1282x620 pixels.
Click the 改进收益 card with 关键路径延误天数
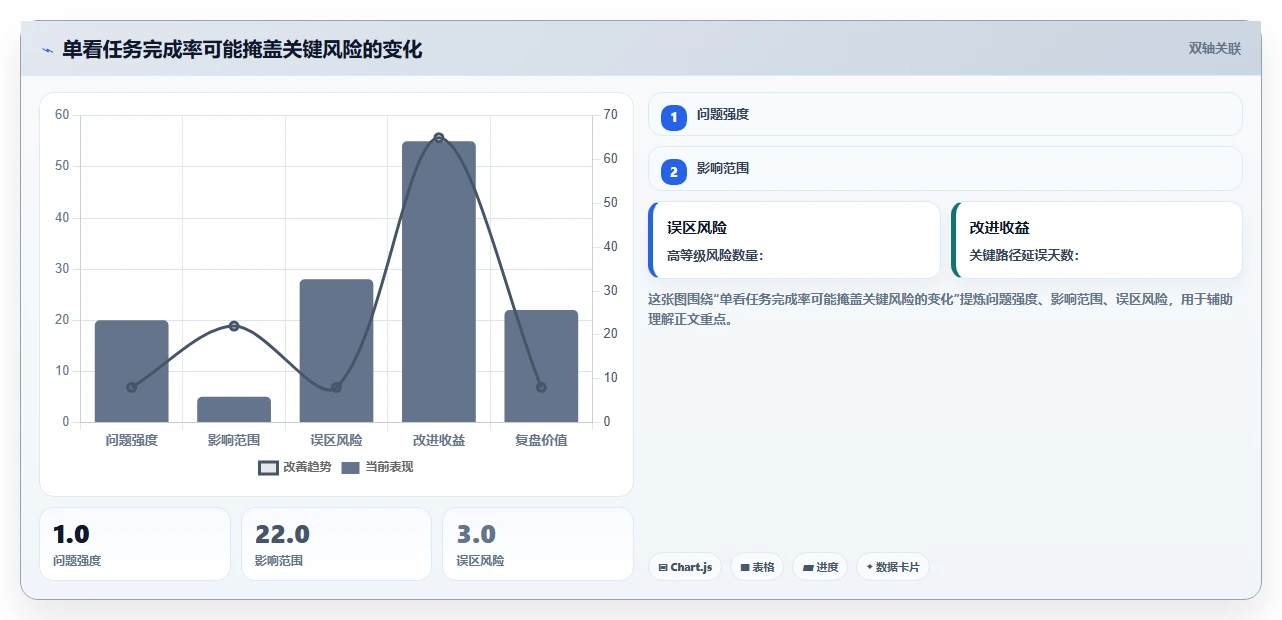(x=1097, y=240)
